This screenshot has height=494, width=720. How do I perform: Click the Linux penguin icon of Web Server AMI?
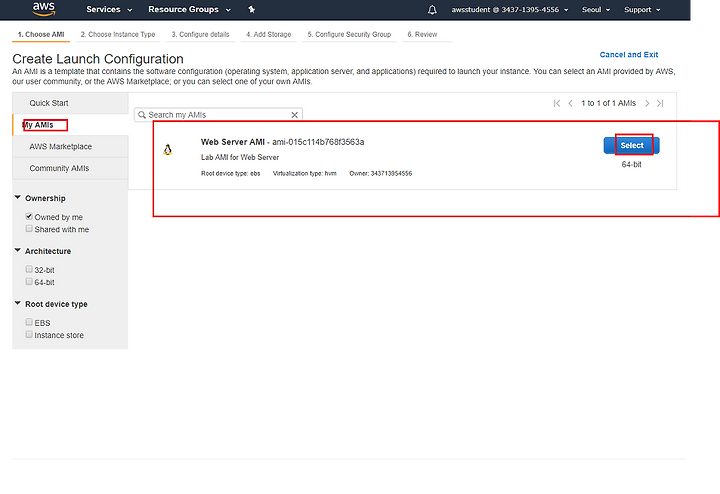pyautogui.click(x=168, y=150)
